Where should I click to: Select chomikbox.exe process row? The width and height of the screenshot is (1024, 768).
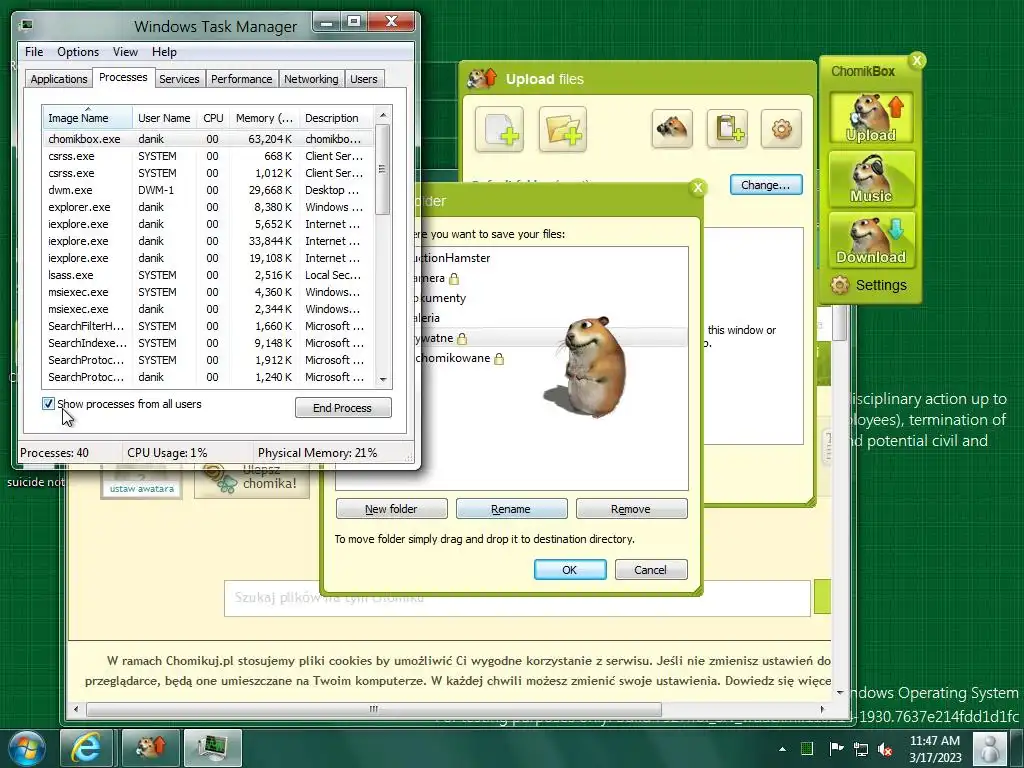point(209,139)
